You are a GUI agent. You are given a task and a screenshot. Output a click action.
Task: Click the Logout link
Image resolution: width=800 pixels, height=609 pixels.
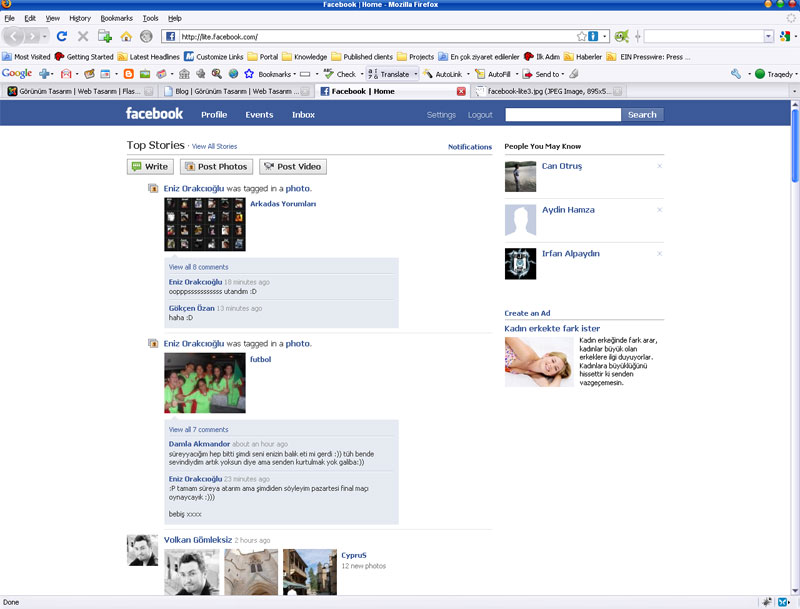pyautogui.click(x=480, y=115)
